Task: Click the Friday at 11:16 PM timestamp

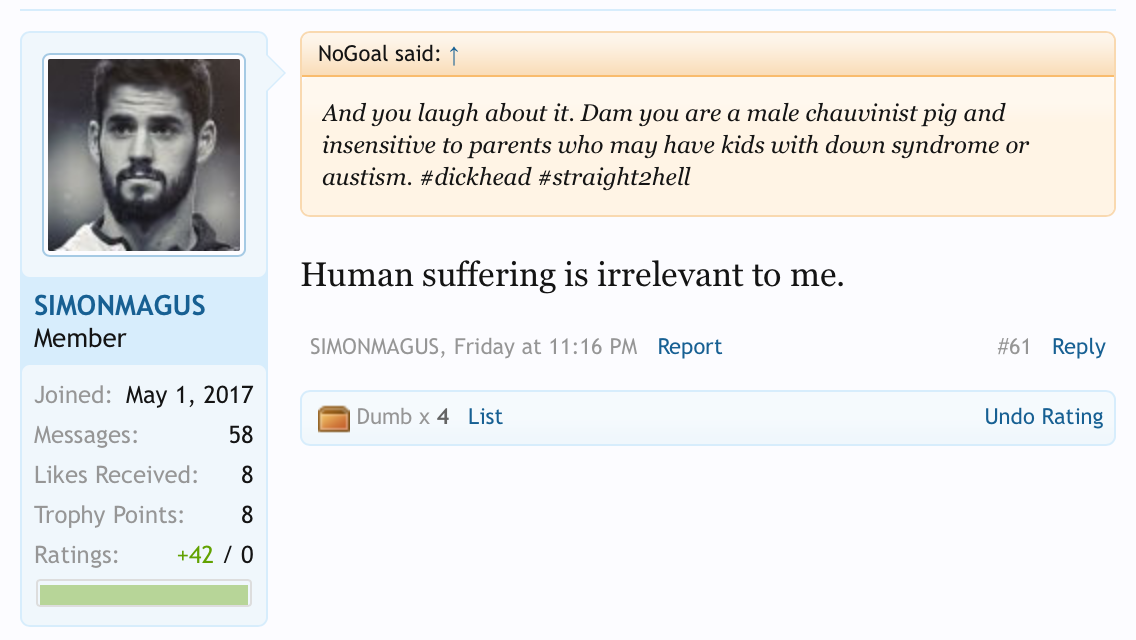Action: [x=545, y=347]
